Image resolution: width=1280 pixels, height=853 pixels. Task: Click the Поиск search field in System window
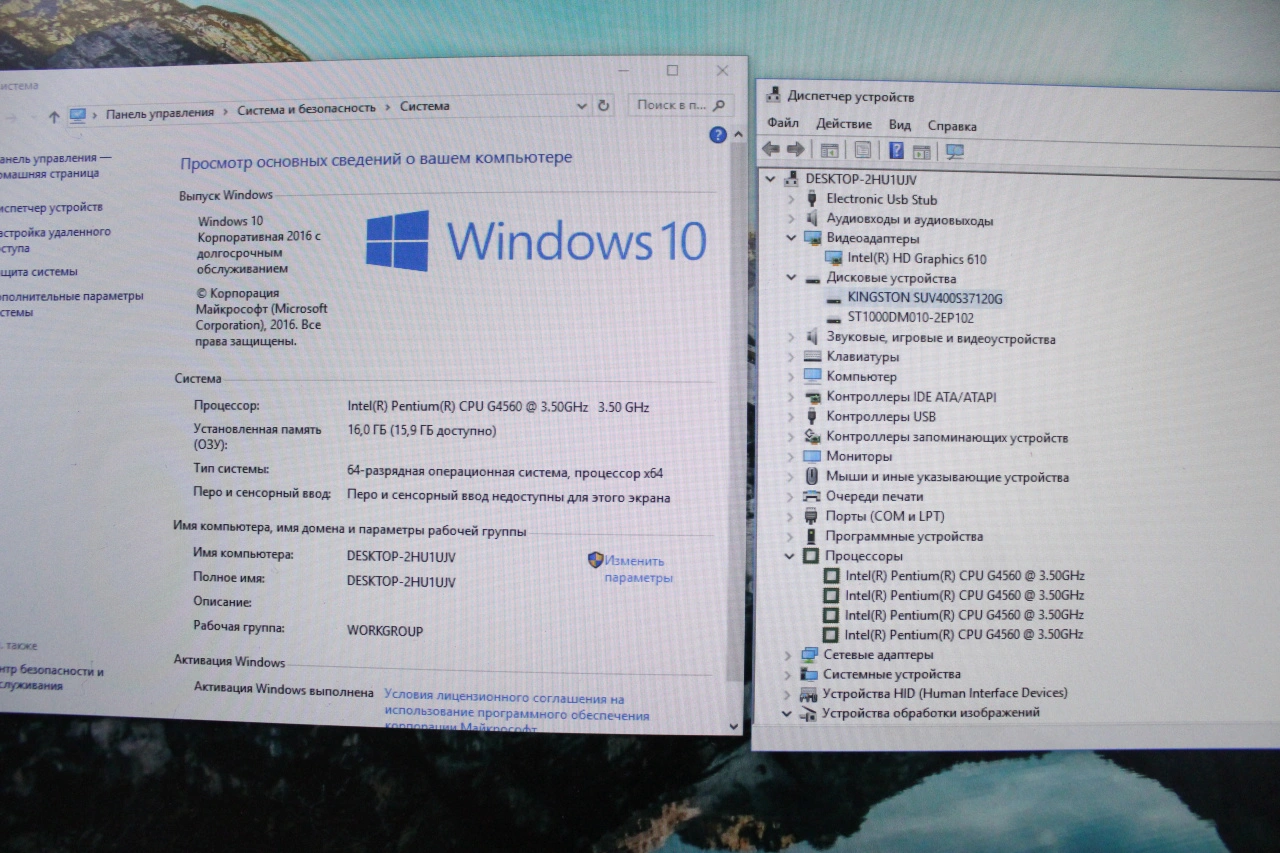680,104
